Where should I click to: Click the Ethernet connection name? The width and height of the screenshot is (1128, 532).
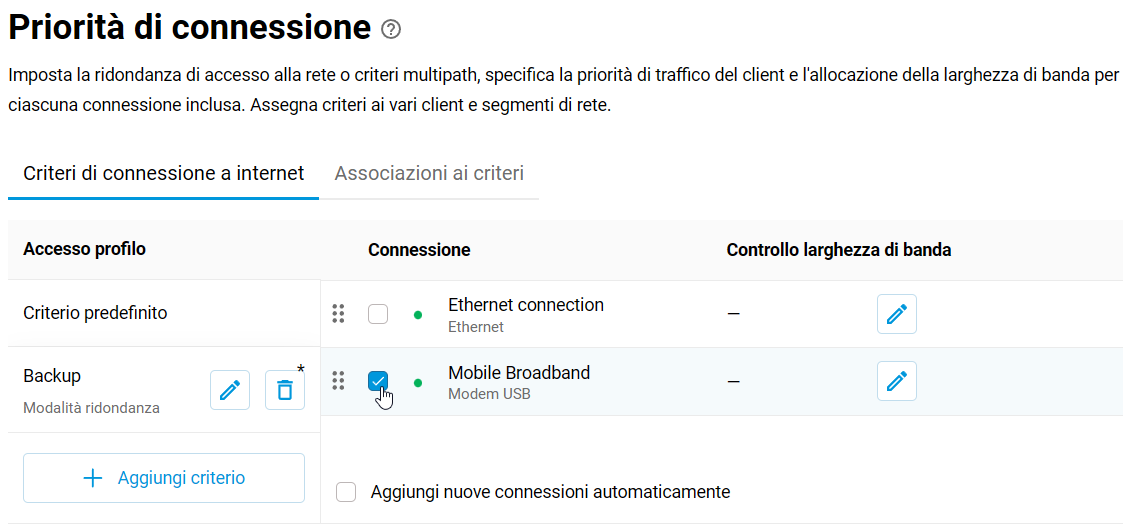click(x=526, y=305)
